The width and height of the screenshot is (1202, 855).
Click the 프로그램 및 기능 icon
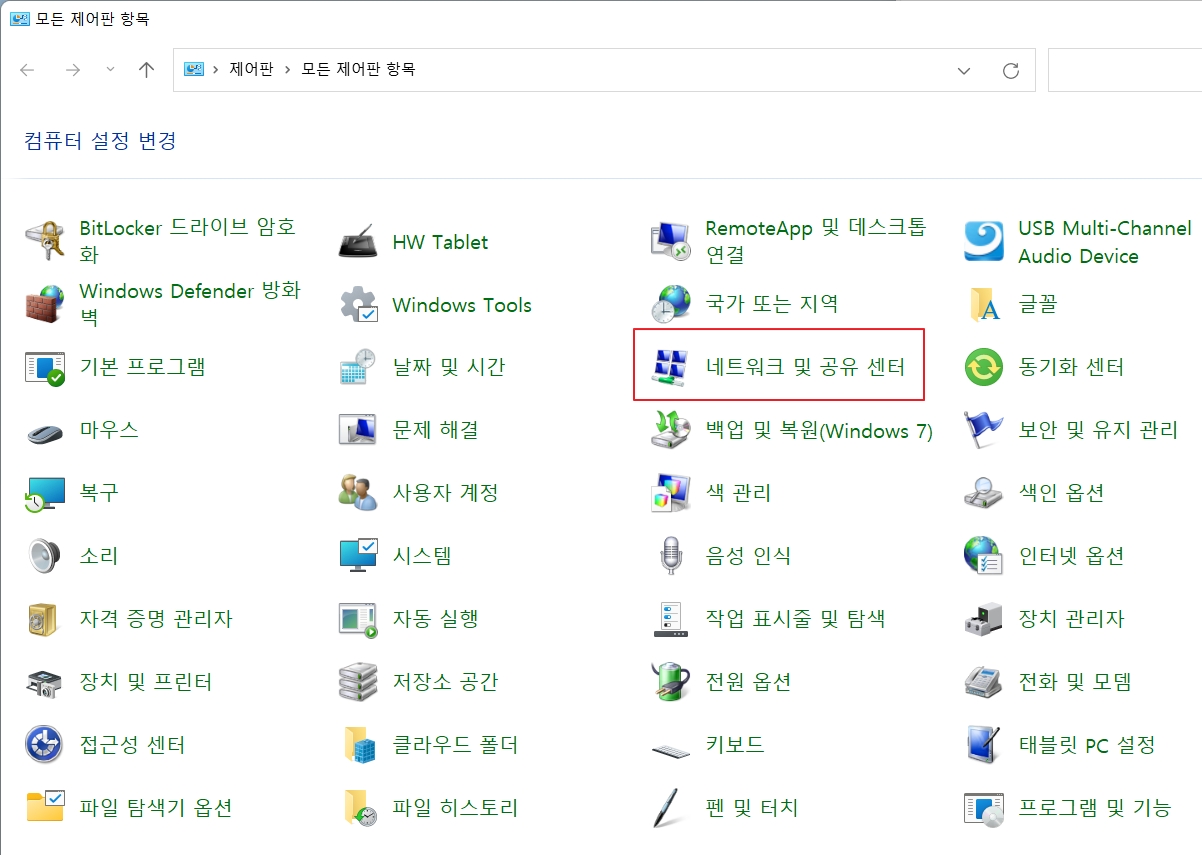[984, 807]
